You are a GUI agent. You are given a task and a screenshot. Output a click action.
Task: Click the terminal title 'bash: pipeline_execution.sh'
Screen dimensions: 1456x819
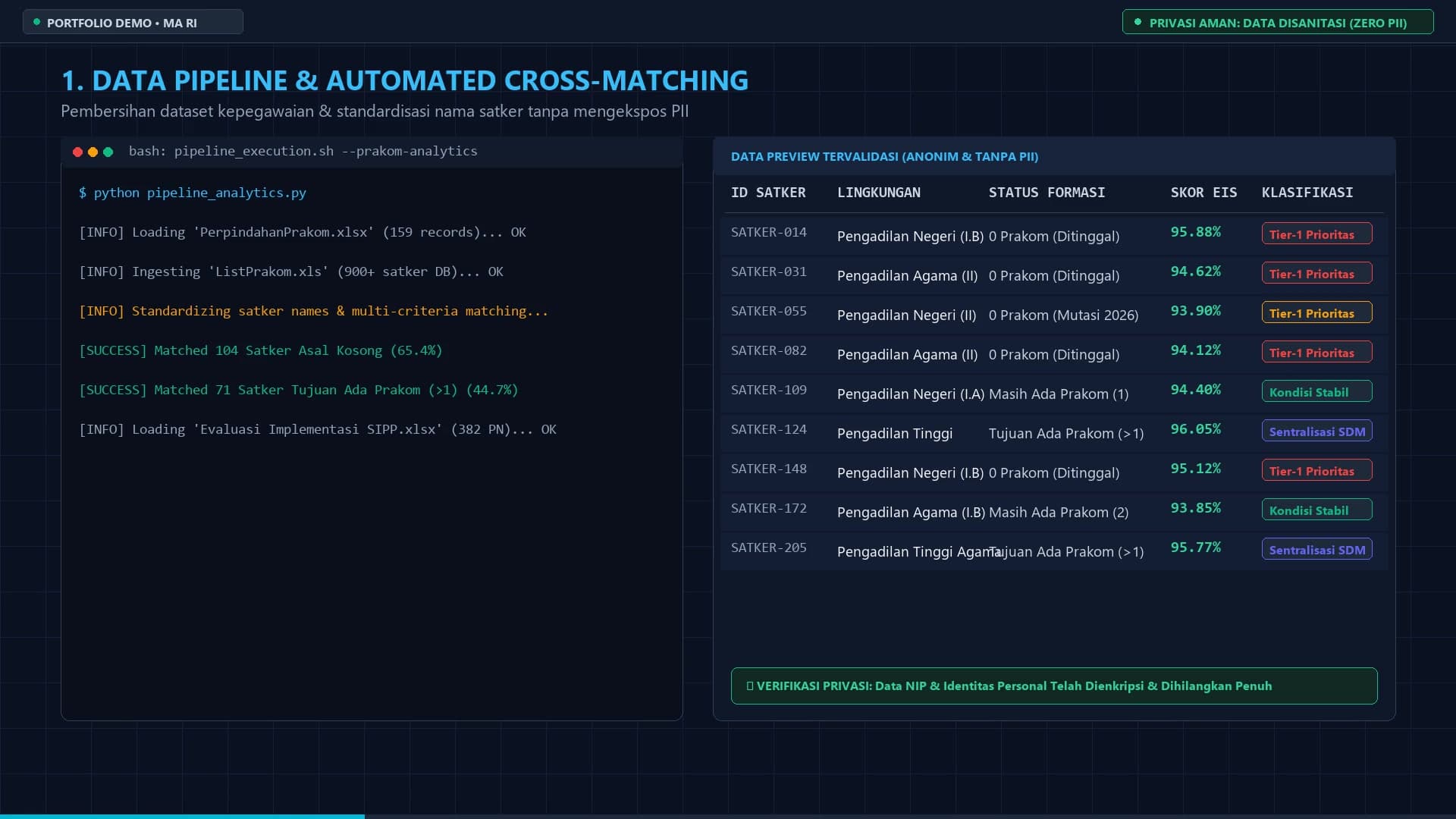(x=303, y=151)
